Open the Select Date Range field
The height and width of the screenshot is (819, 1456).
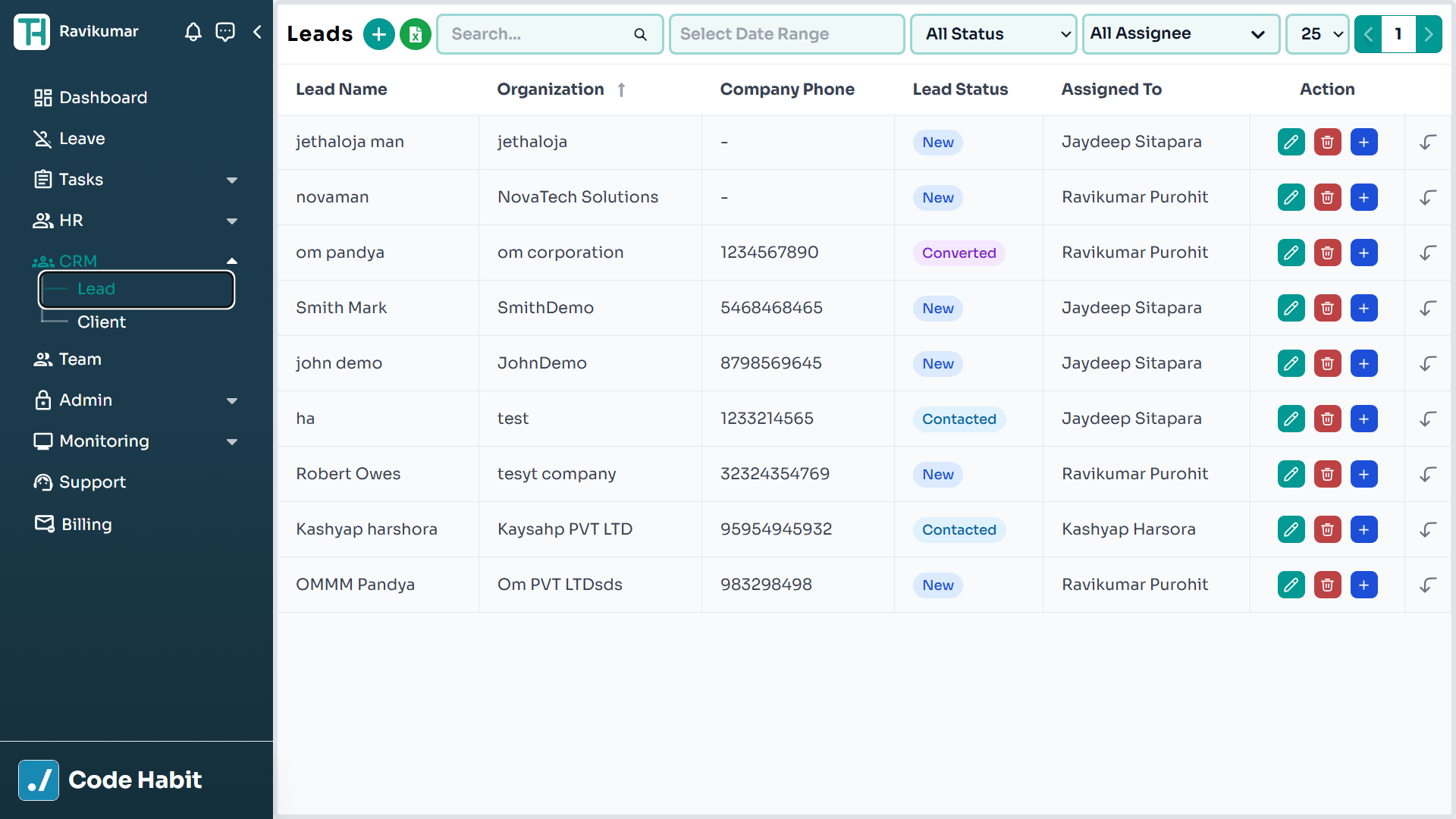(x=787, y=34)
